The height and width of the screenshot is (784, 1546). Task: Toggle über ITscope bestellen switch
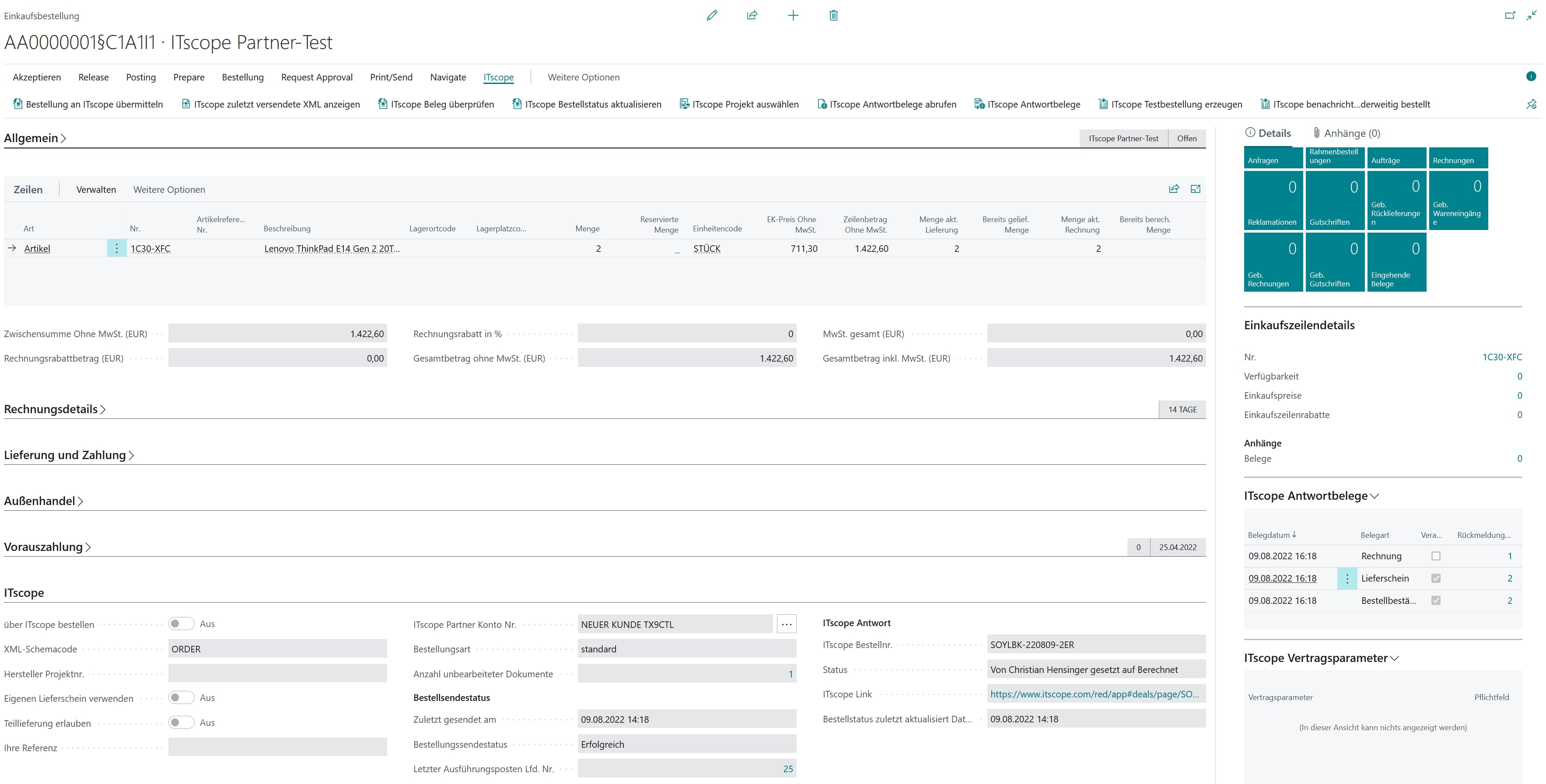pos(181,624)
